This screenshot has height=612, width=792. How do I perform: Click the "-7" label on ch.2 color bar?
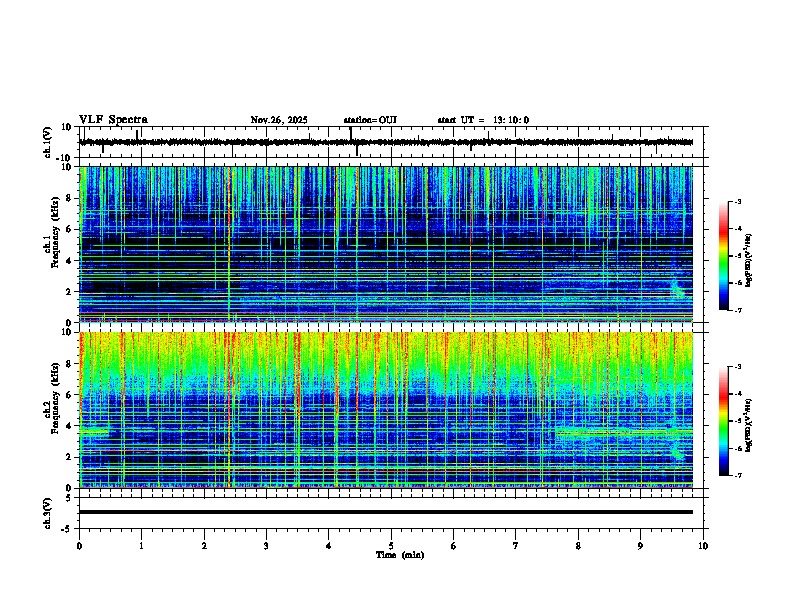pos(737,476)
